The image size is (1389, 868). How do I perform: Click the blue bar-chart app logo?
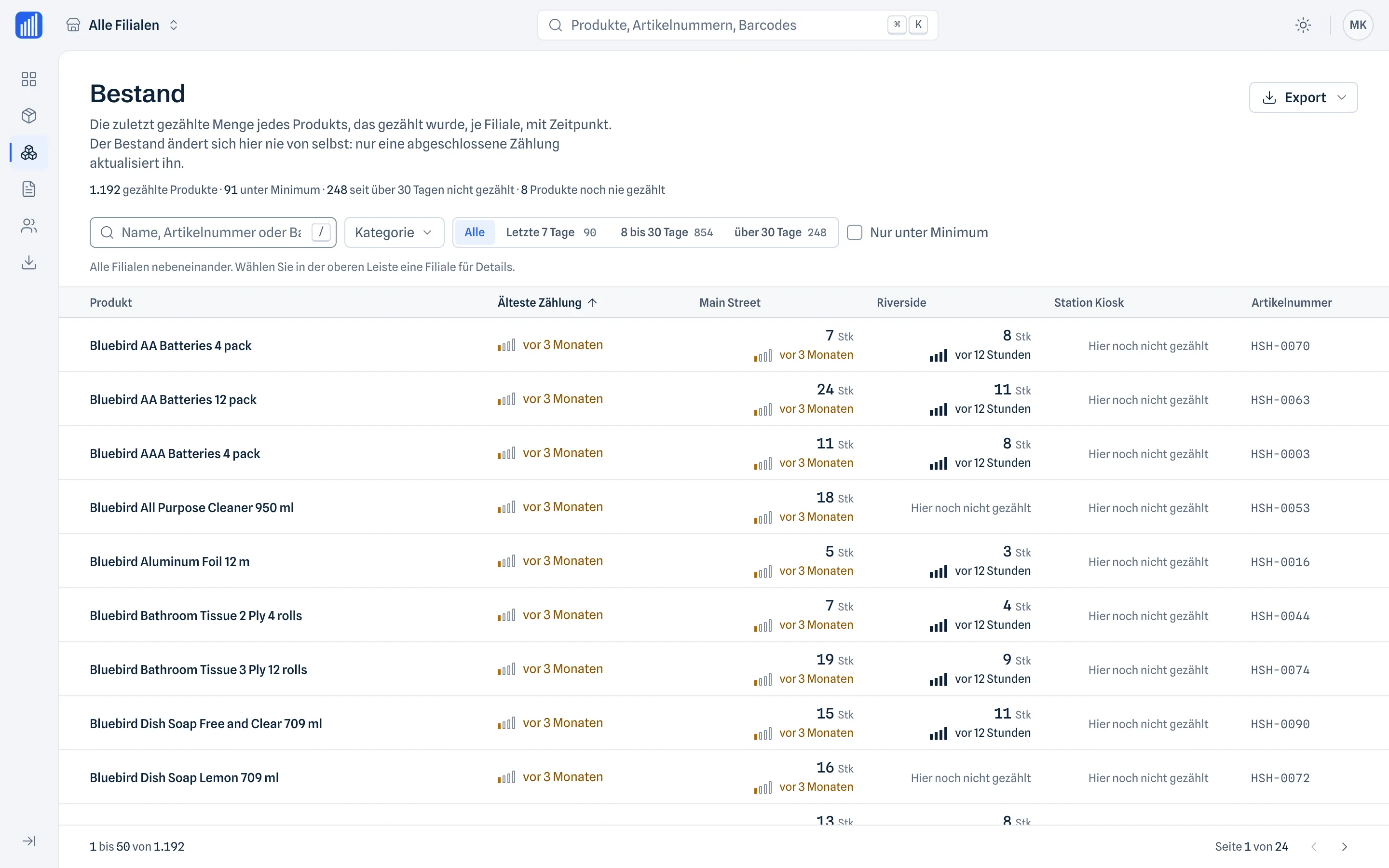point(29,25)
